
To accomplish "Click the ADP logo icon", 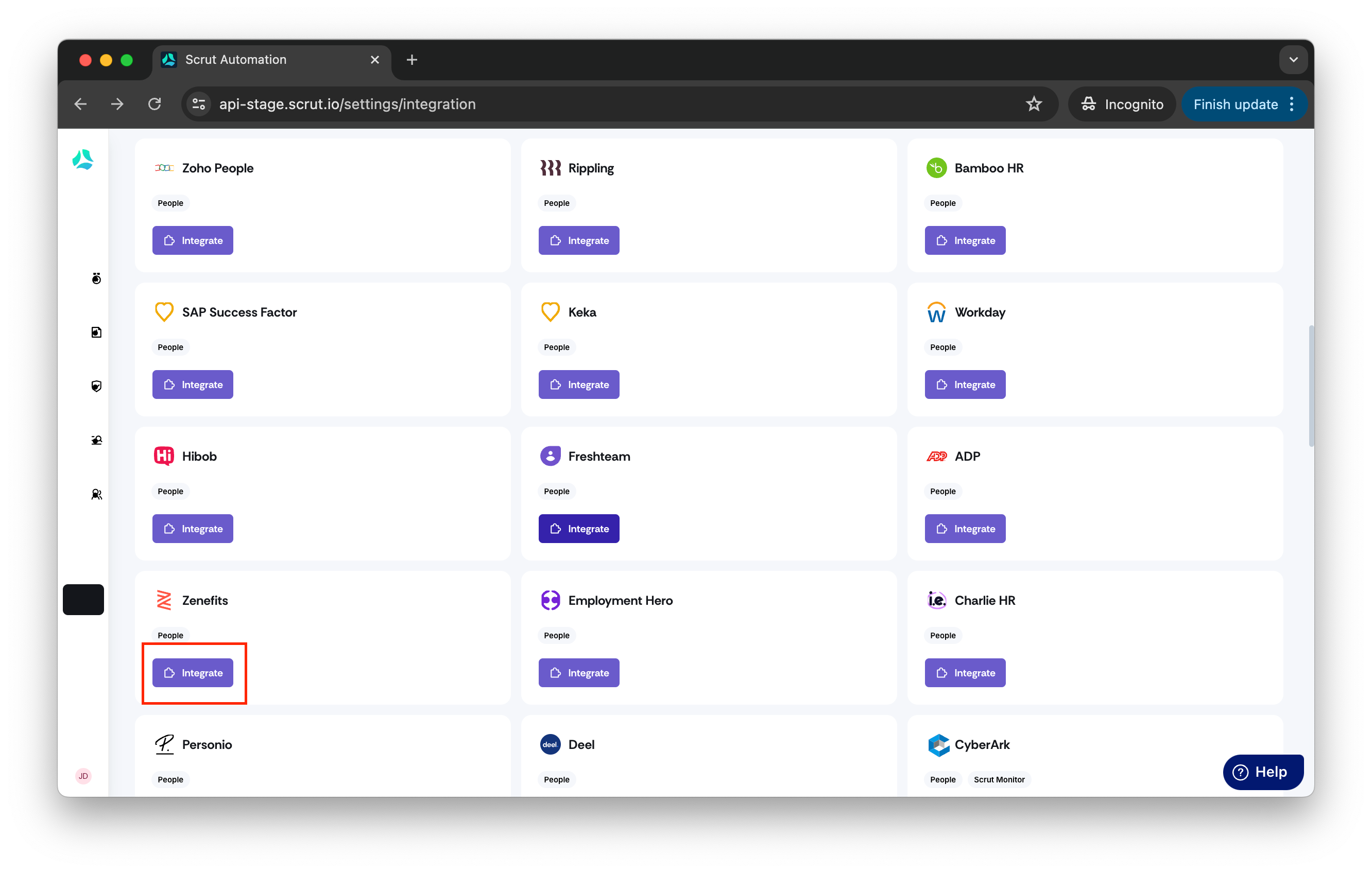I will pos(936,456).
